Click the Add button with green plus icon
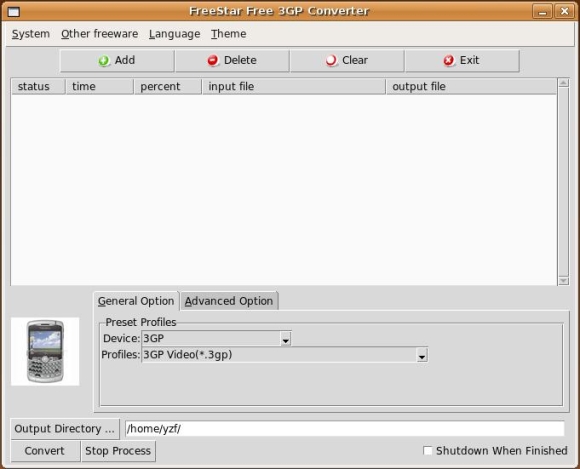This screenshot has width=580, height=469. click(x=117, y=61)
